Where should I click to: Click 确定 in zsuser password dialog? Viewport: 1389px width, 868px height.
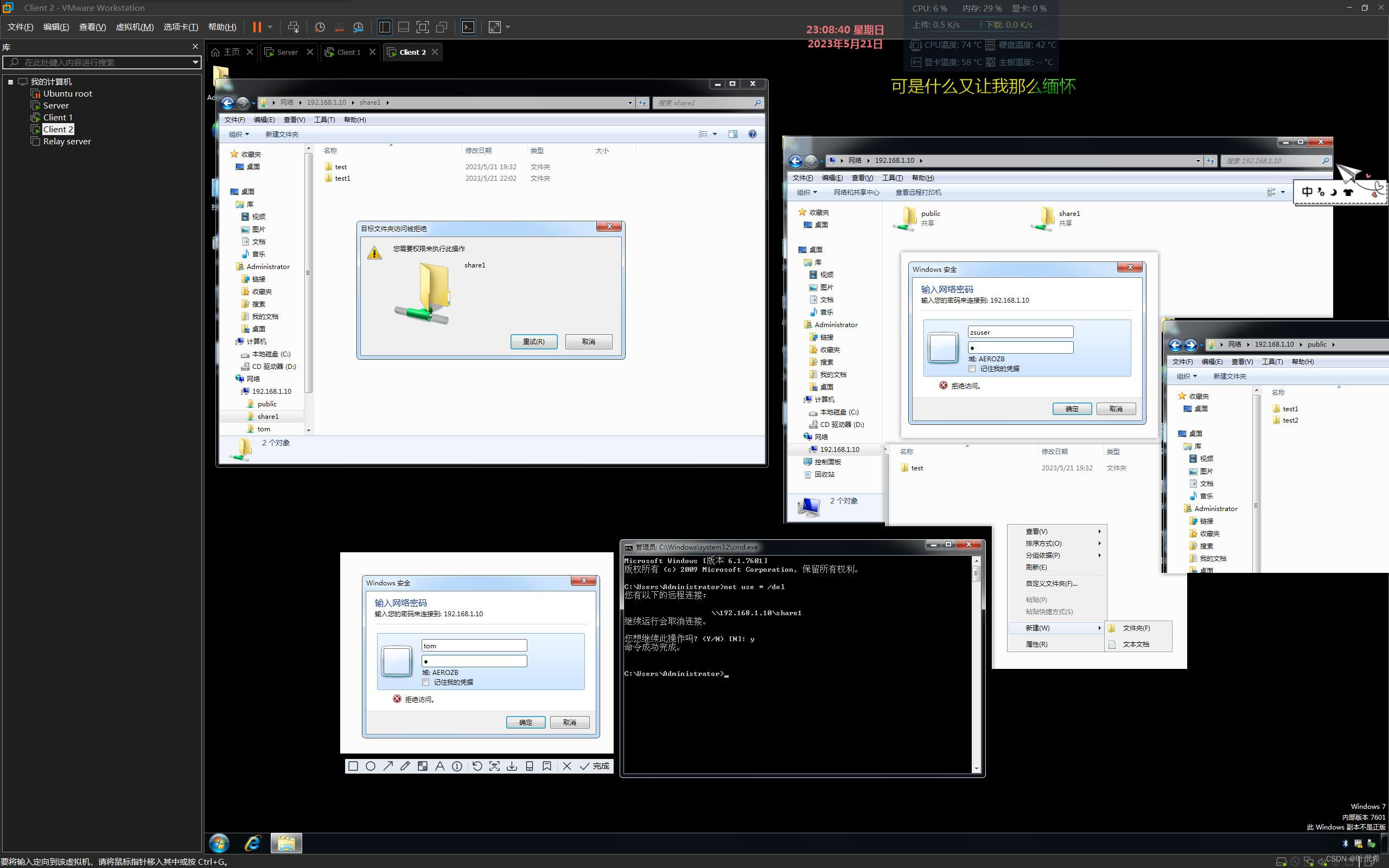click(1072, 409)
